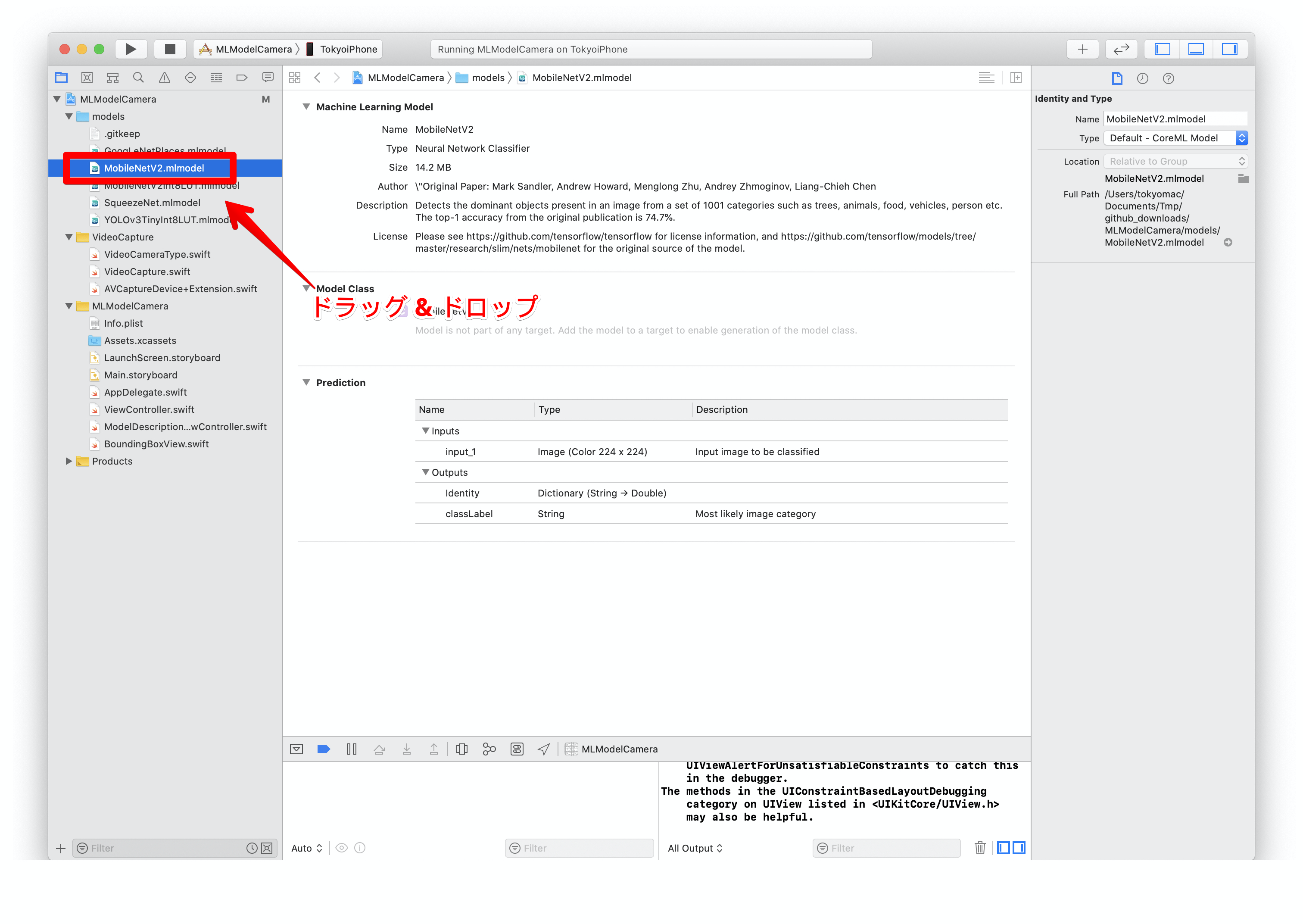Toggle the navigator panel visibility
Viewport: 1303px width, 924px height.
tap(1162, 49)
